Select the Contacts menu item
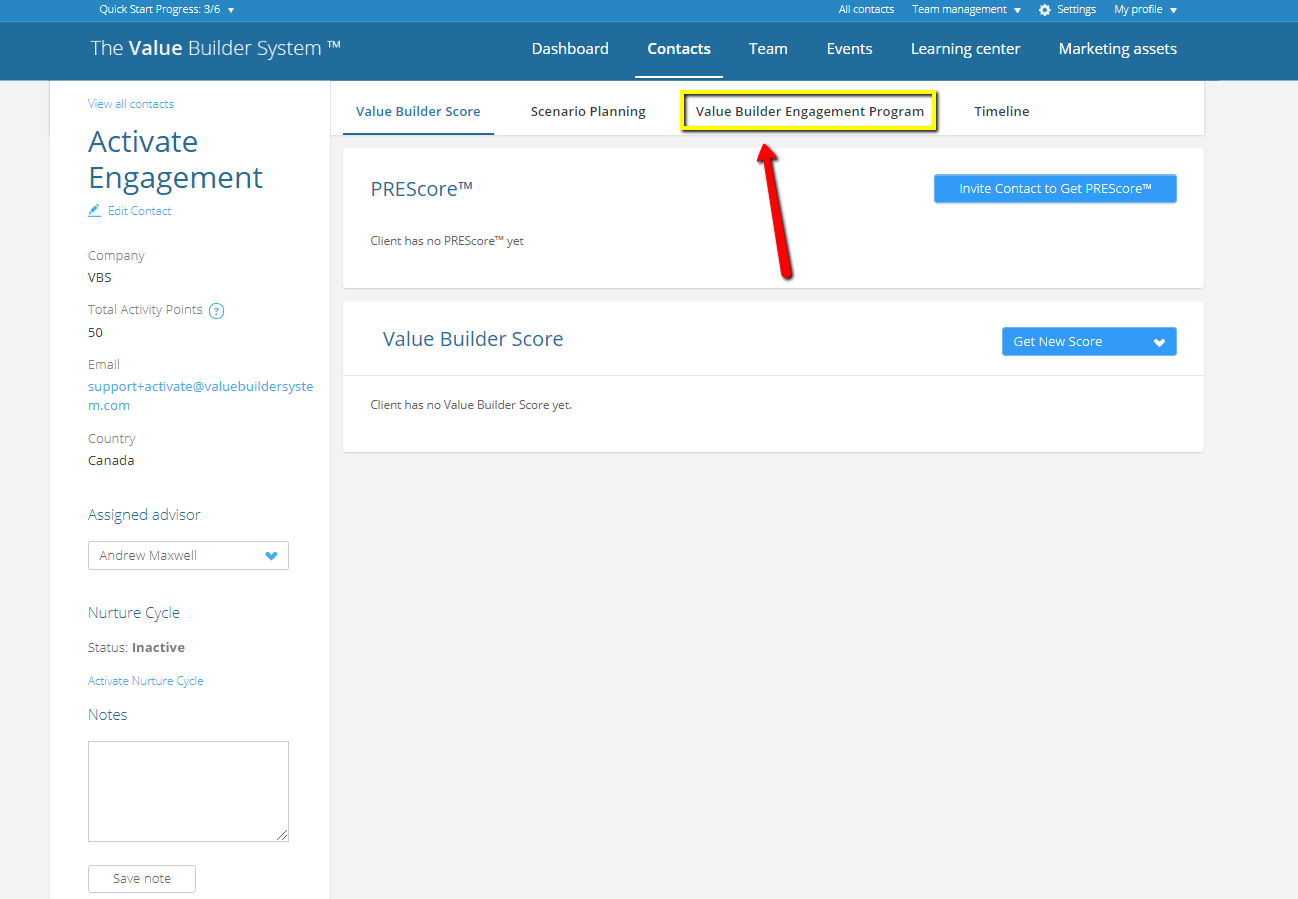1298x899 pixels. 679,48
